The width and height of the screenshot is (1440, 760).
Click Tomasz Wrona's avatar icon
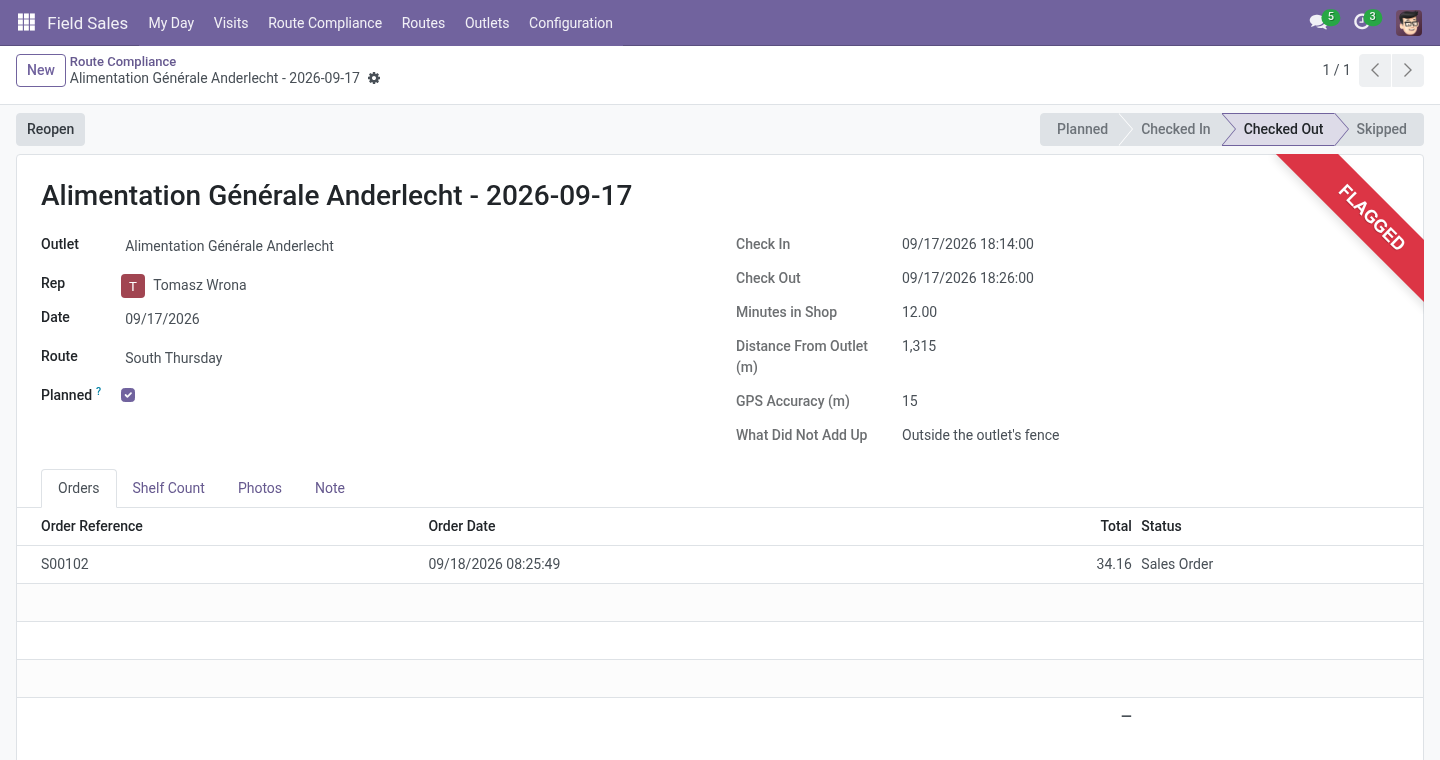click(x=133, y=286)
